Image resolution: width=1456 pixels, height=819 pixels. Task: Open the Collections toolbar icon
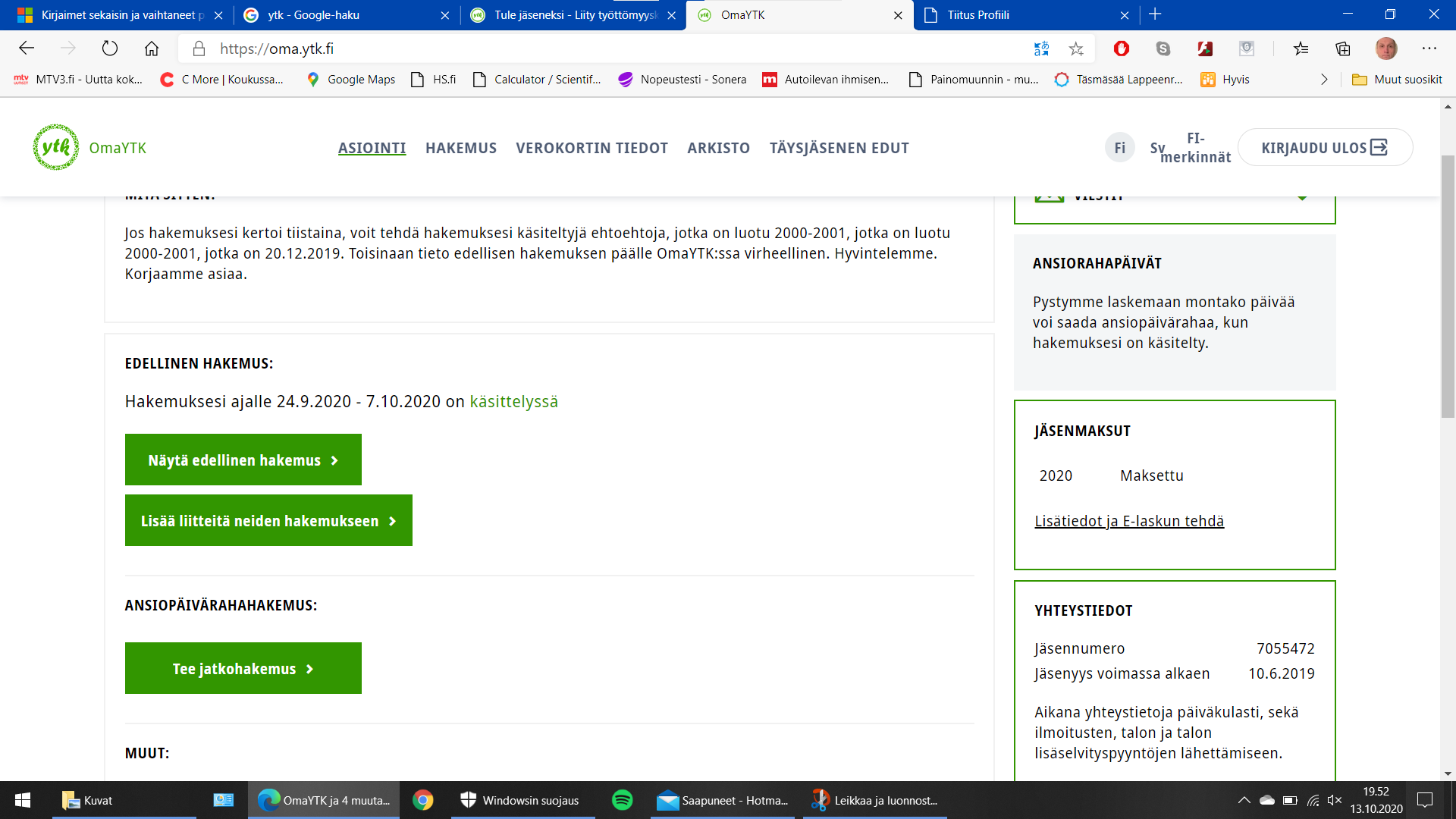(1343, 49)
